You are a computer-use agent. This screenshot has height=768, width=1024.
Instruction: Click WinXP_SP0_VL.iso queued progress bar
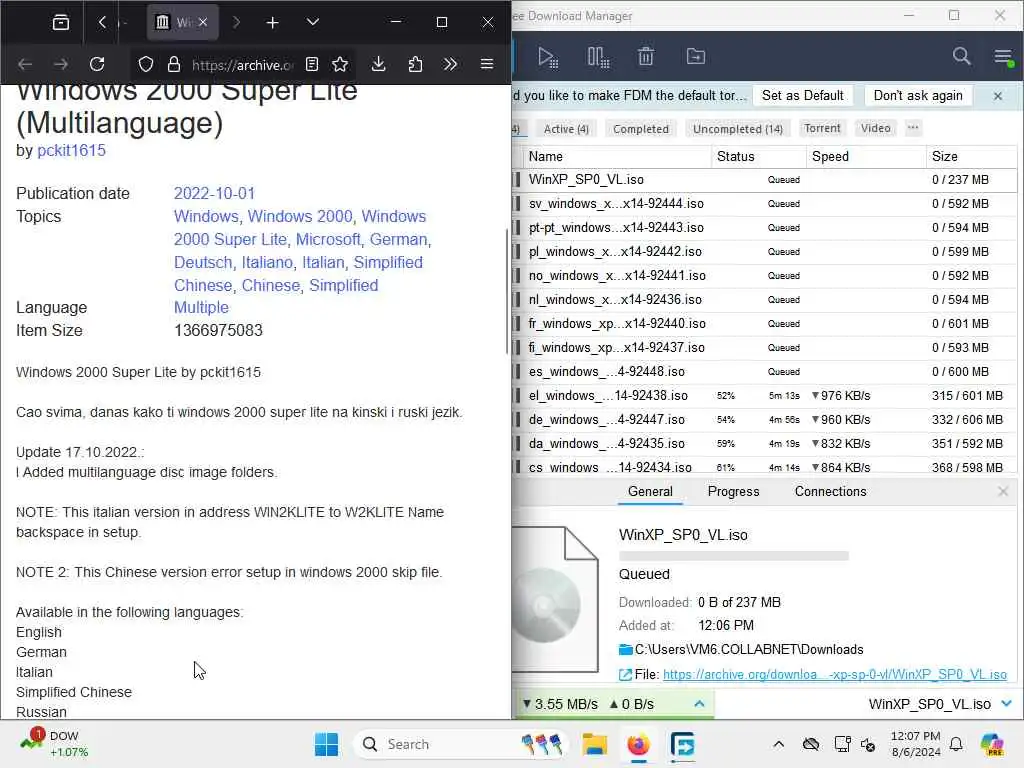[733, 556]
